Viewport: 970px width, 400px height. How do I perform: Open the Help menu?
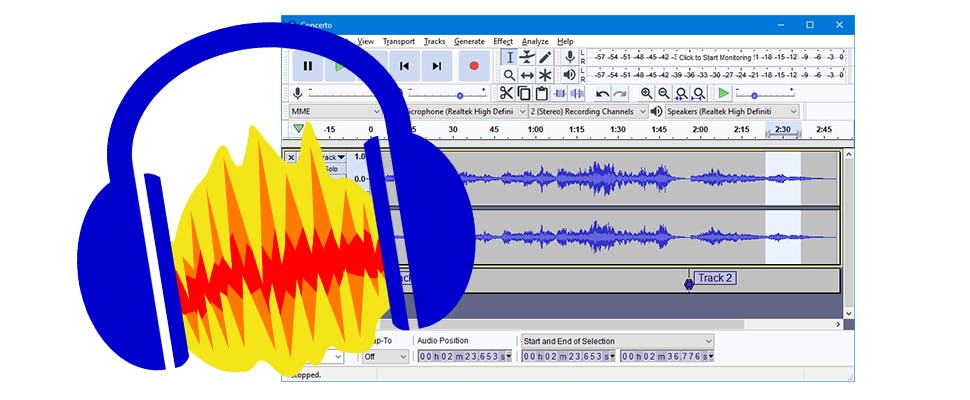click(x=565, y=41)
